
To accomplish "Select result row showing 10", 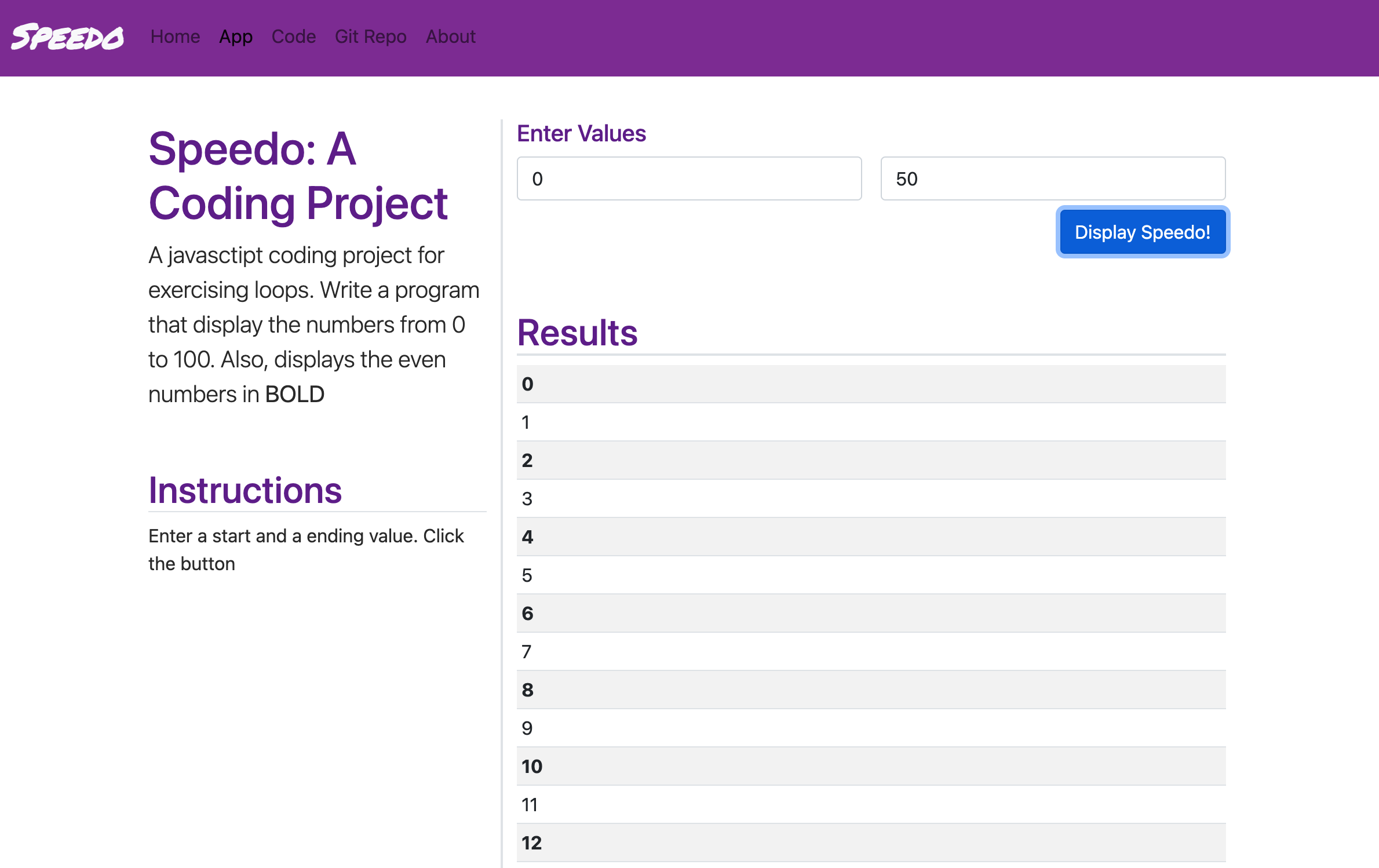I will [x=871, y=766].
